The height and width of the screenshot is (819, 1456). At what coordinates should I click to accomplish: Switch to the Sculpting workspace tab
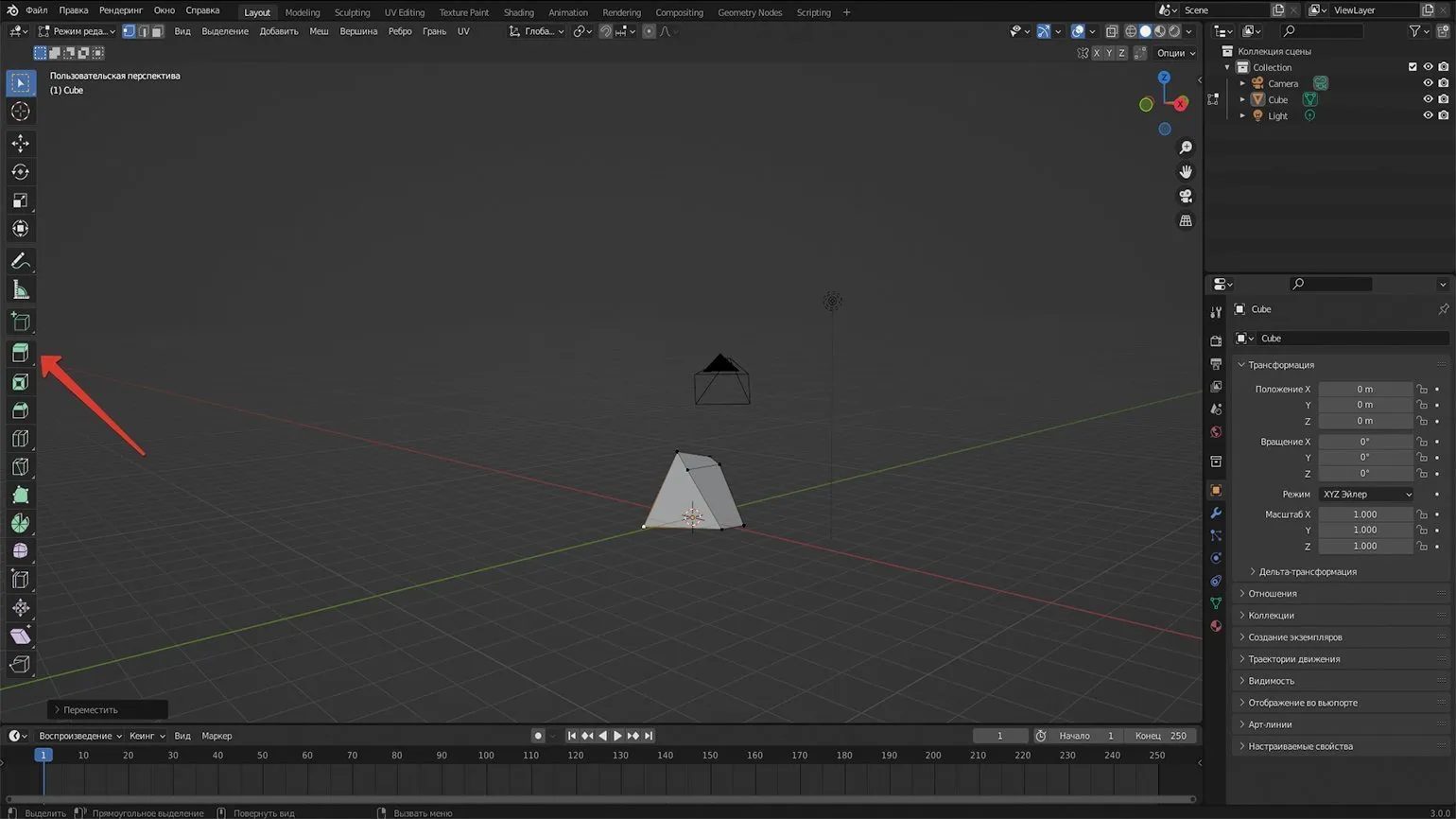[352, 12]
